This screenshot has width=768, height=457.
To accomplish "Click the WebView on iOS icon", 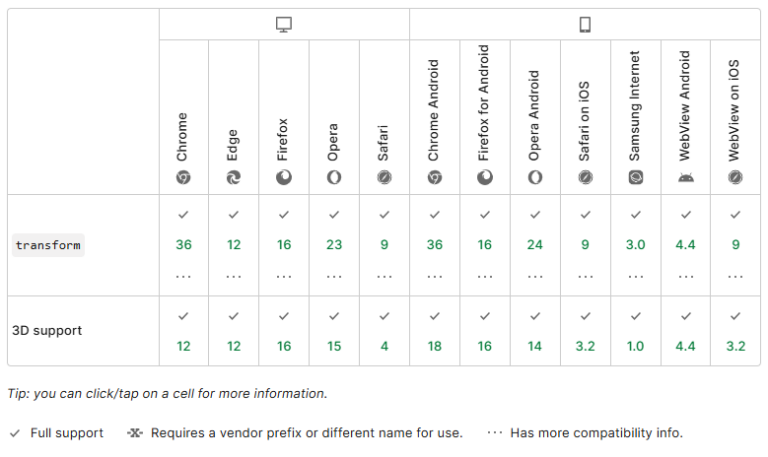I will click(x=735, y=177).
